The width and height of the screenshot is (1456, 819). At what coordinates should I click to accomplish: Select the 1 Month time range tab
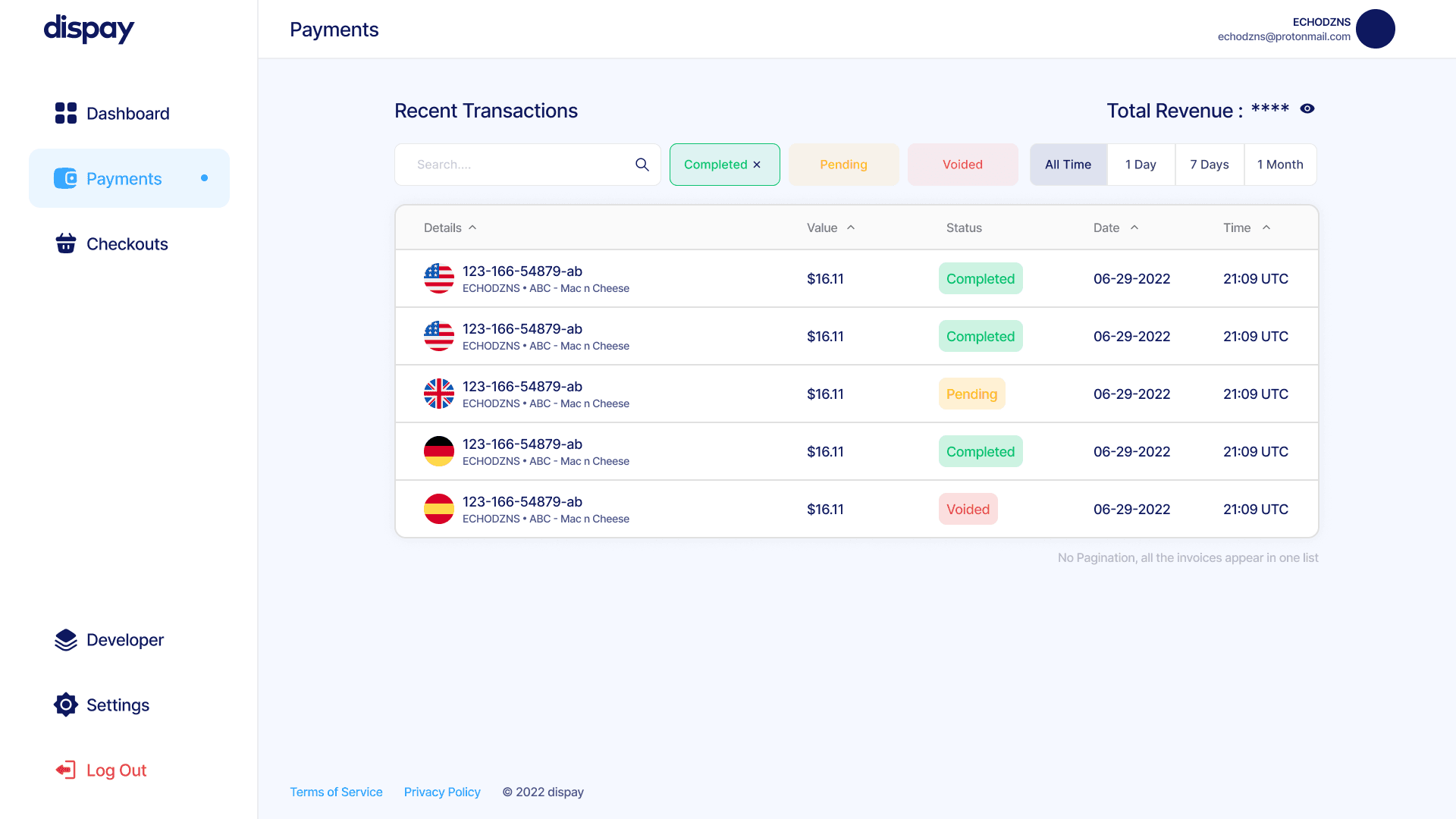(x=1280, y=165)
